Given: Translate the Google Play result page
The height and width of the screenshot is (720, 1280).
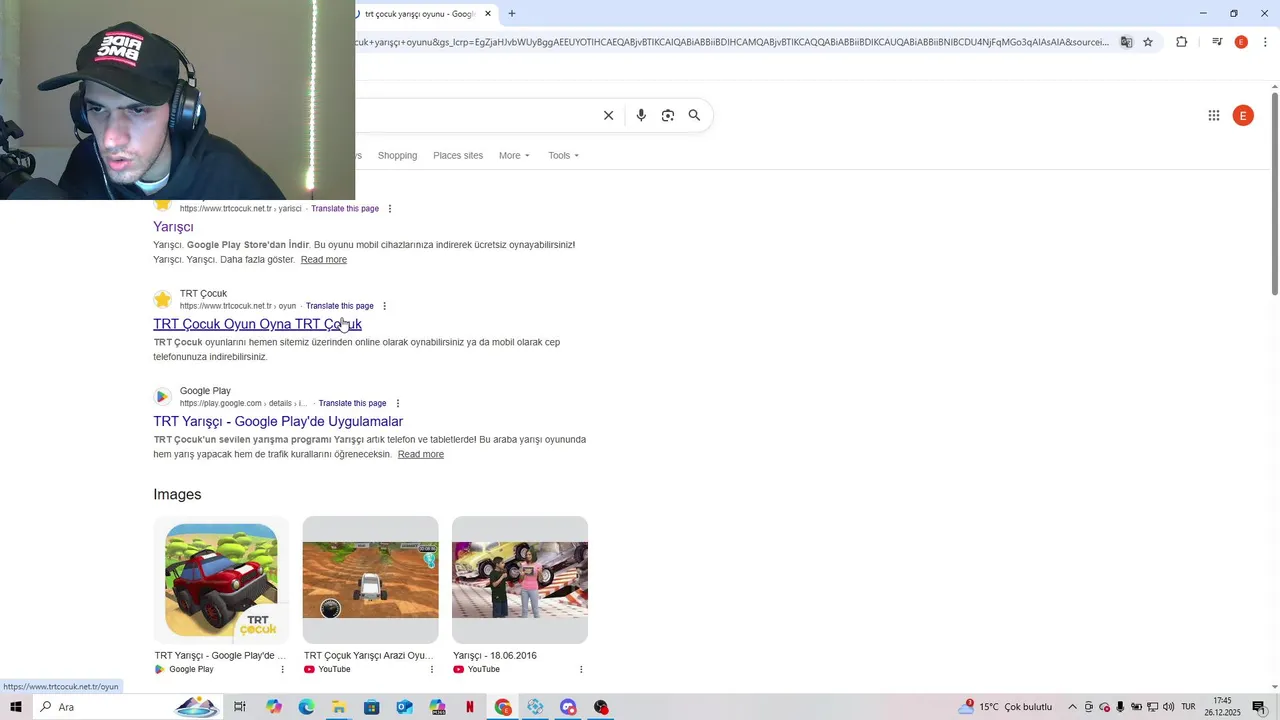Looking at the screenshot, I should (352, 403).
